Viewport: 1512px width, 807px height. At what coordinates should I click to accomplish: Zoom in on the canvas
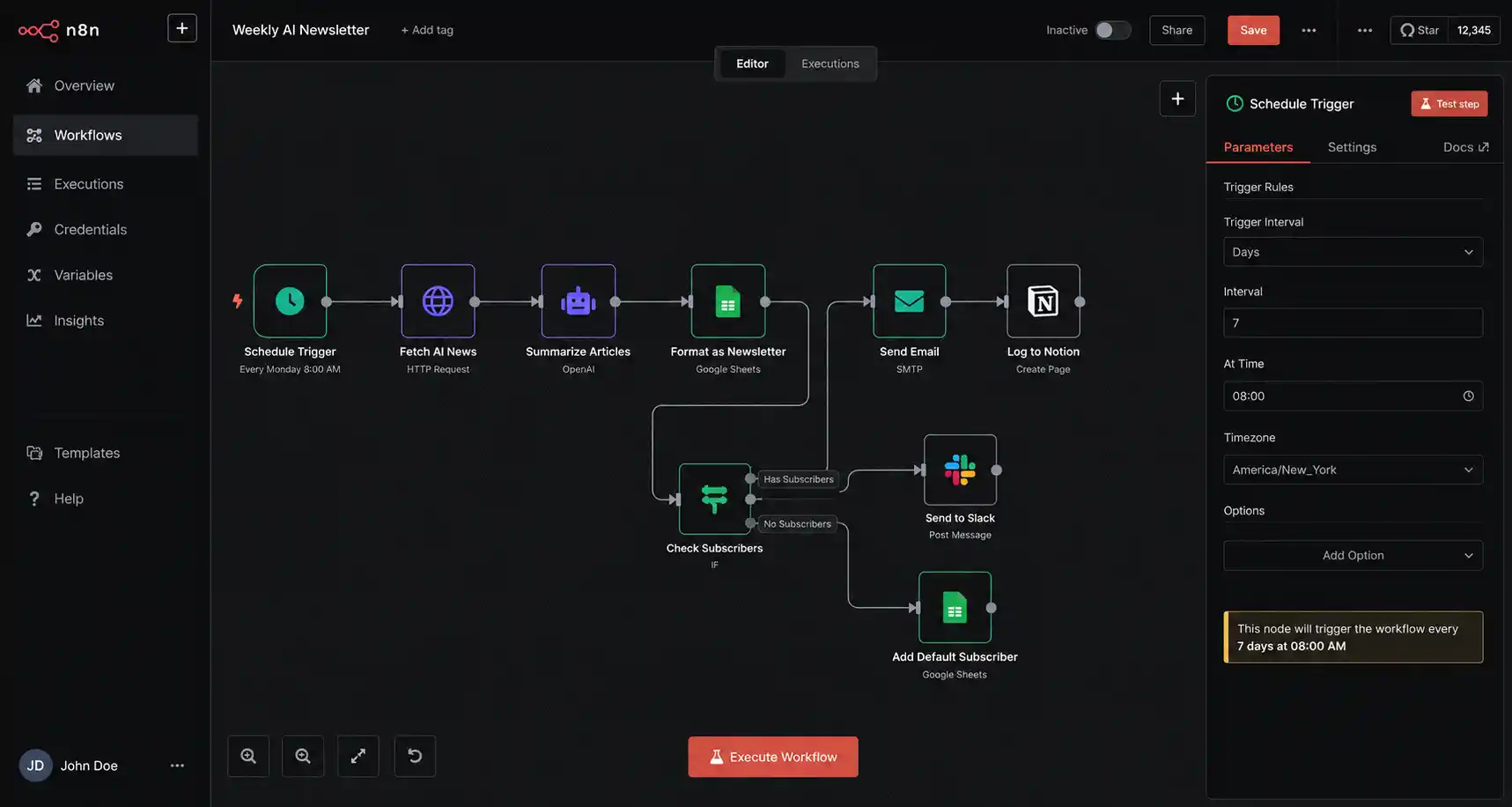pos(248,756)
